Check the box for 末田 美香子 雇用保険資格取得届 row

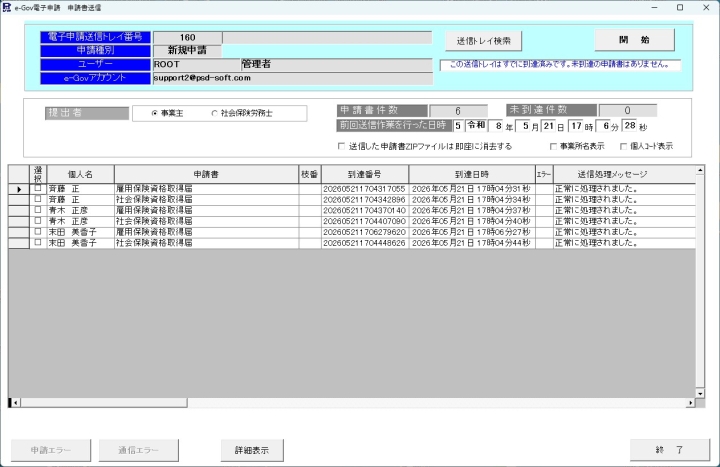pos(38,231)
